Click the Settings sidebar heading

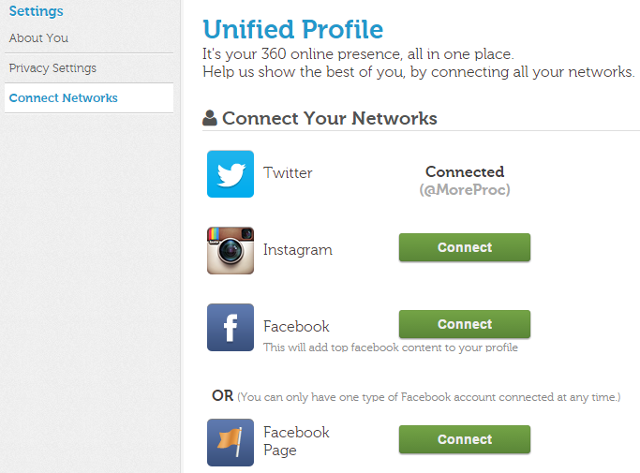[x=36, y=11]
